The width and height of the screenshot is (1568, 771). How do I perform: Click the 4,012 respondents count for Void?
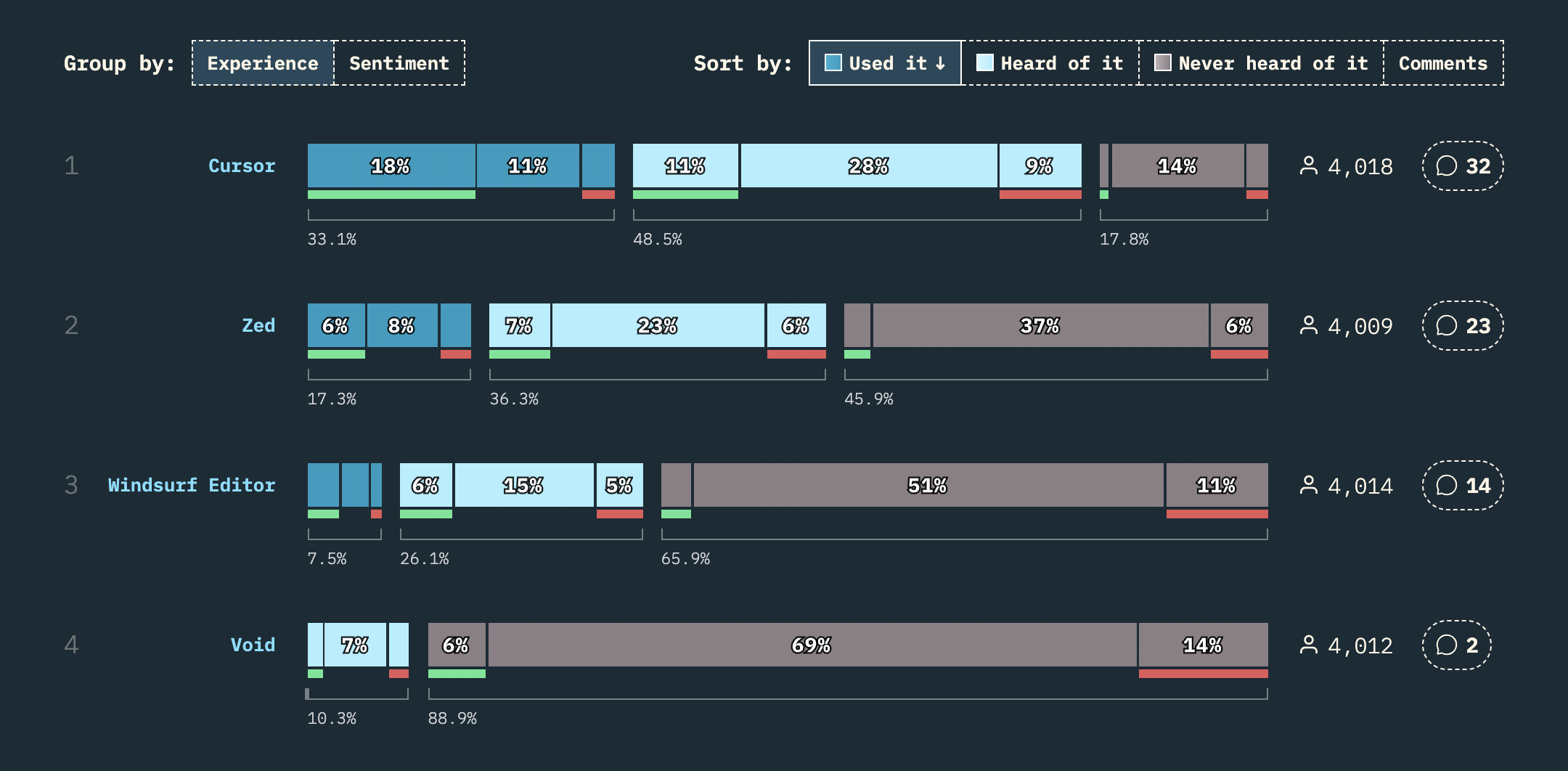(1360, 646)
